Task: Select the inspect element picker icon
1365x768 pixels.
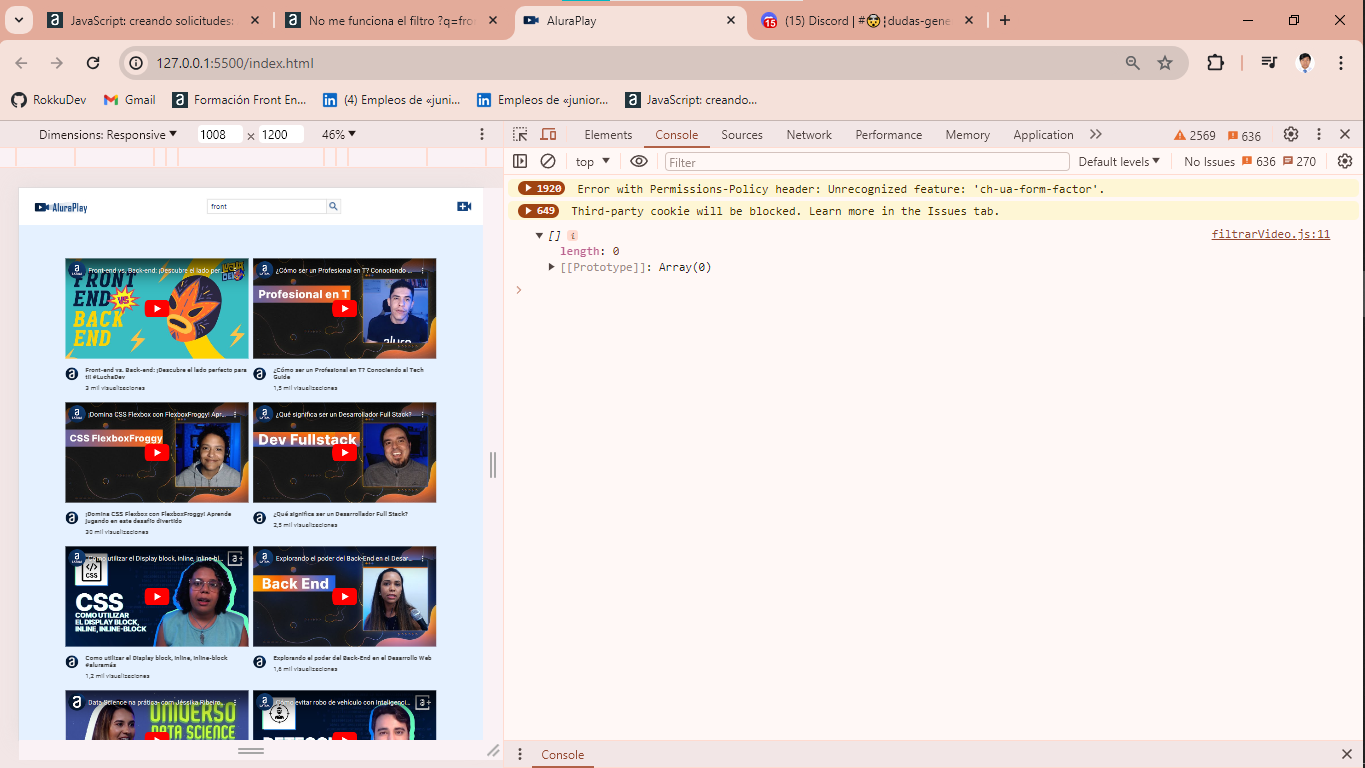Action: [520, 134]
